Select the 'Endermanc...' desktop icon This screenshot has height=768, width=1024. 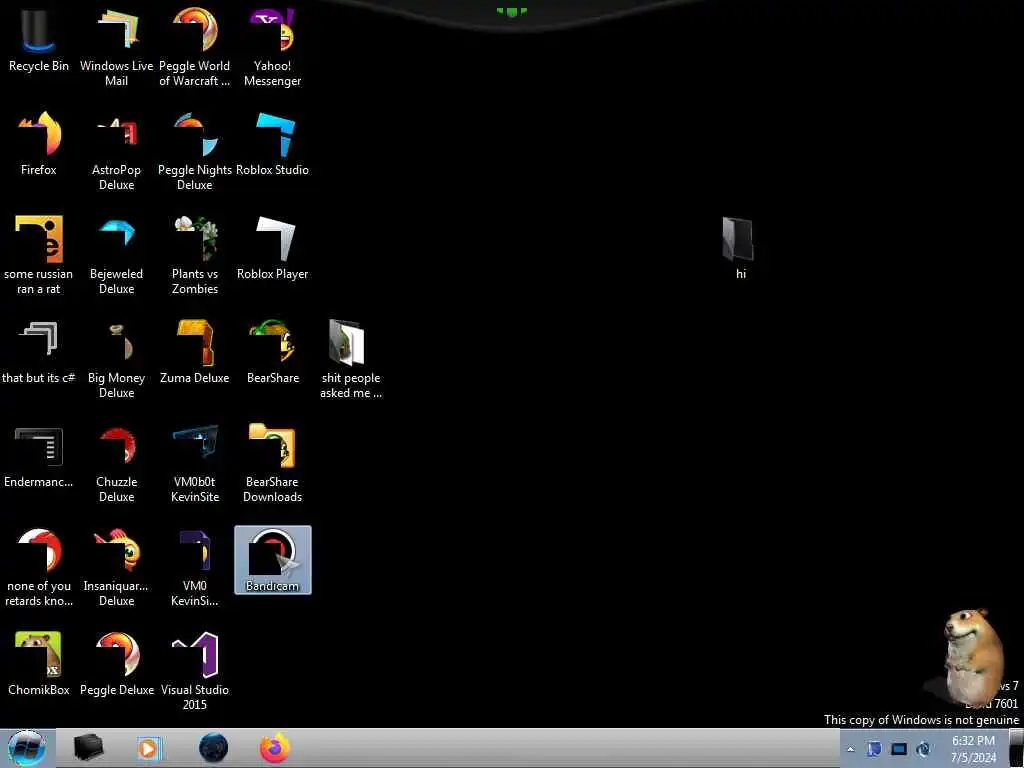39,456
